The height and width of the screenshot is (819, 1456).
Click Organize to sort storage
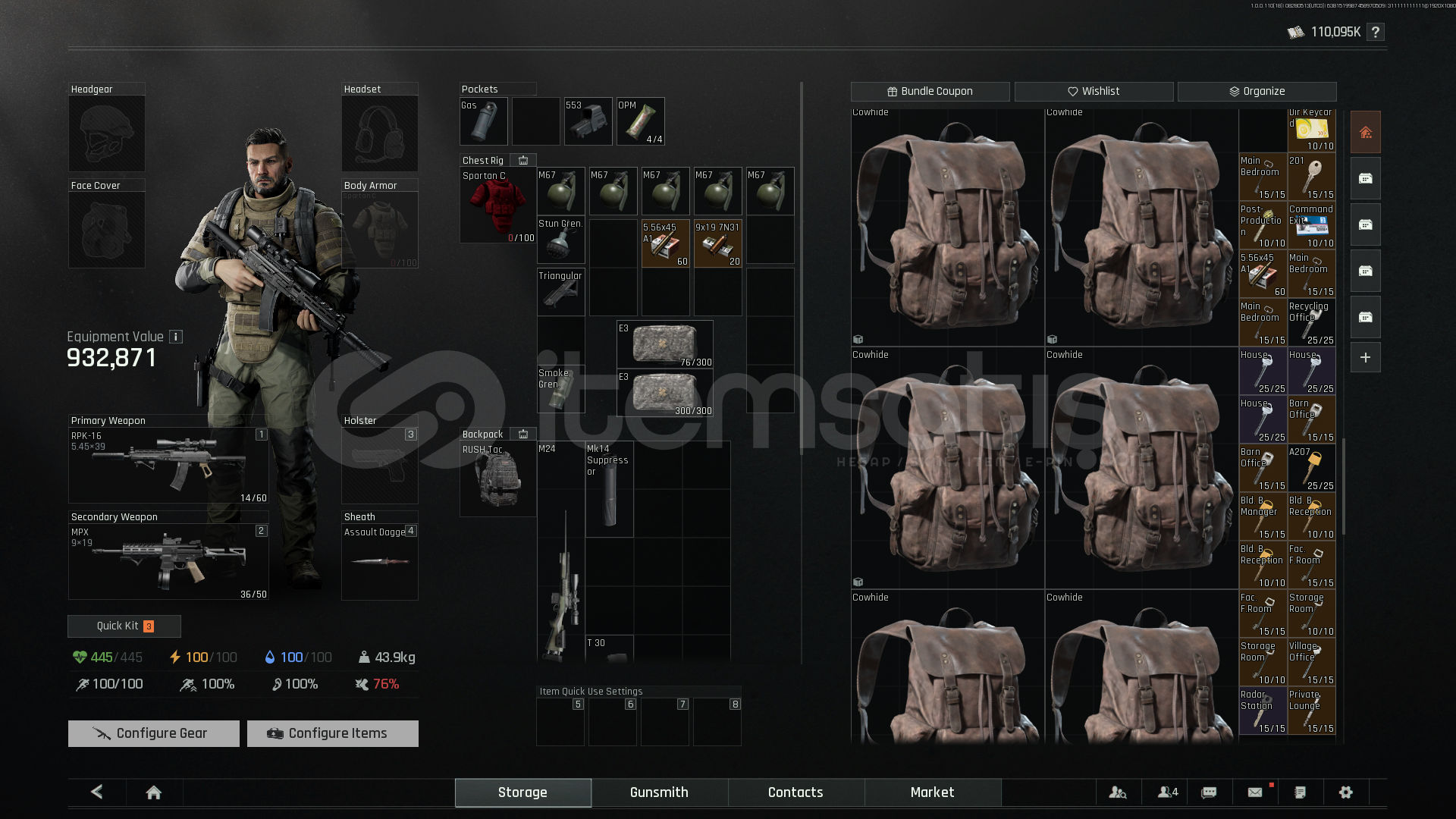(1257, 91)
